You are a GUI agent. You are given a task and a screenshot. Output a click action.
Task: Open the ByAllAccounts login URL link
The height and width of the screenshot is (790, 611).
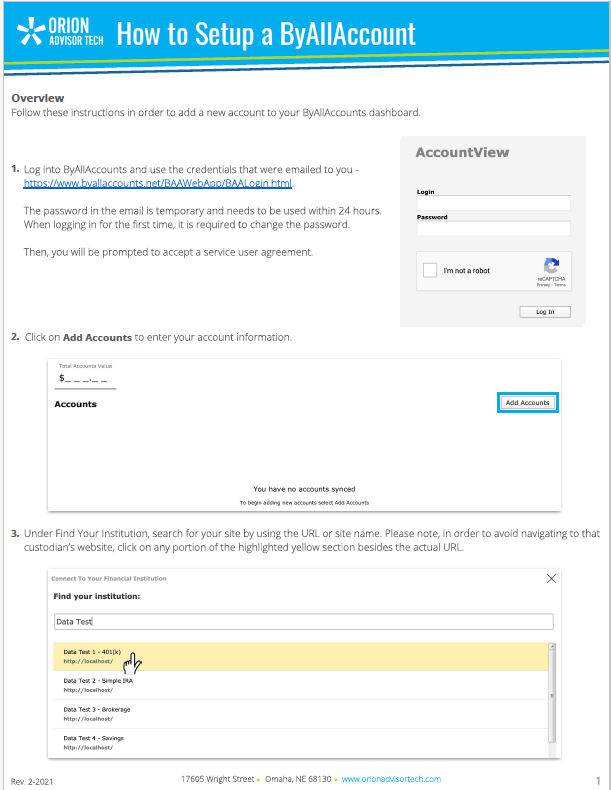pyautogui.click(x=158, y=183)
